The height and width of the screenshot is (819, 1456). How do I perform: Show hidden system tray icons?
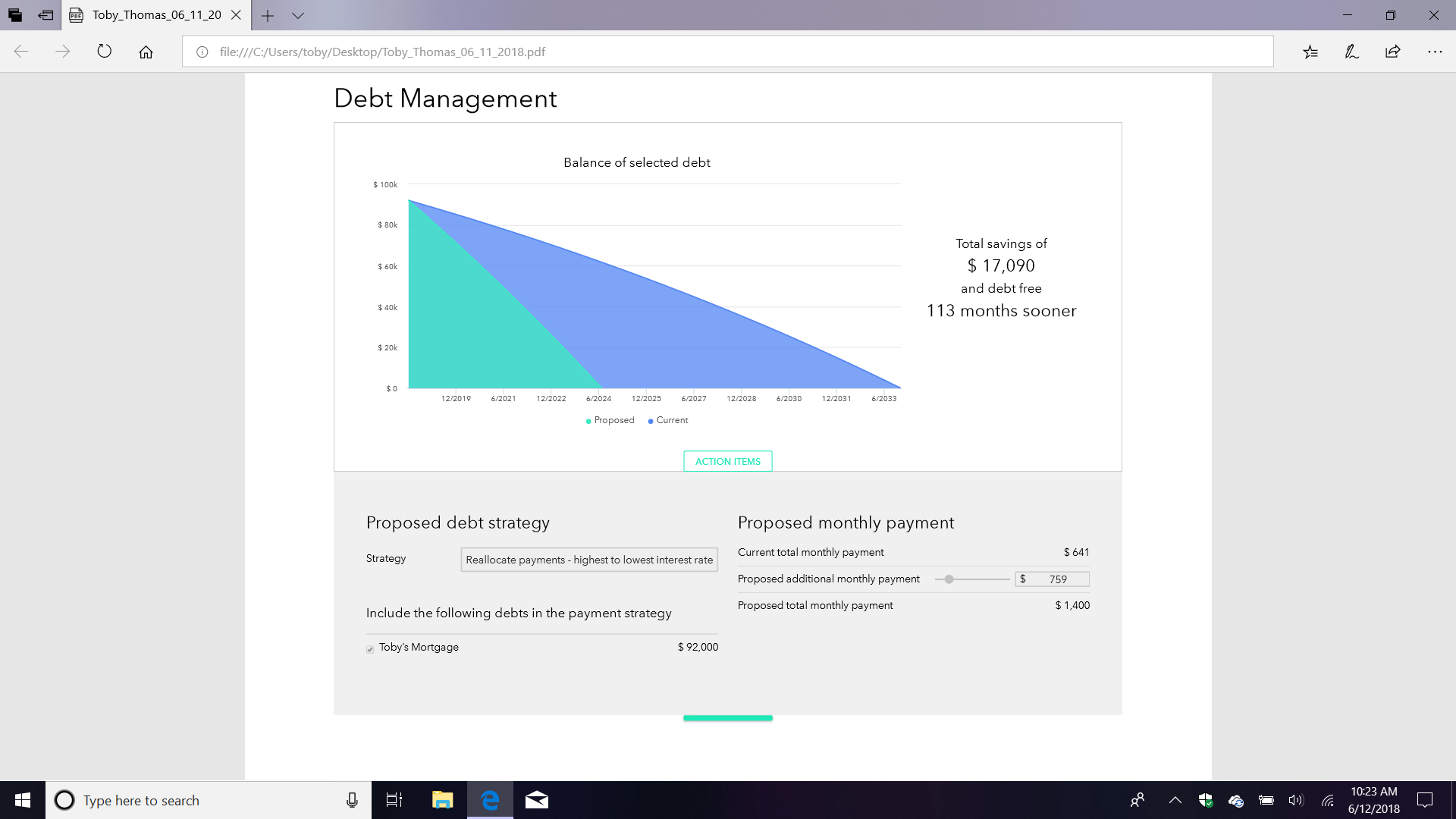point(1175,800)
